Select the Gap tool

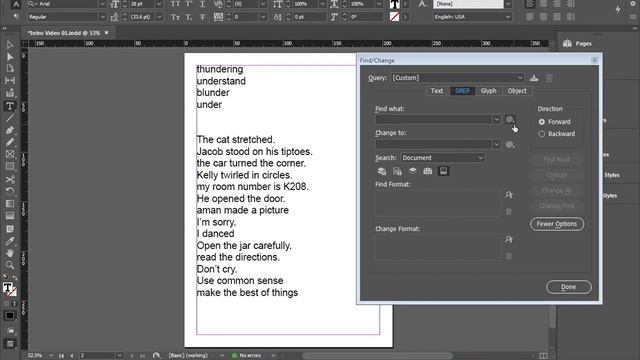click(10, 81)
